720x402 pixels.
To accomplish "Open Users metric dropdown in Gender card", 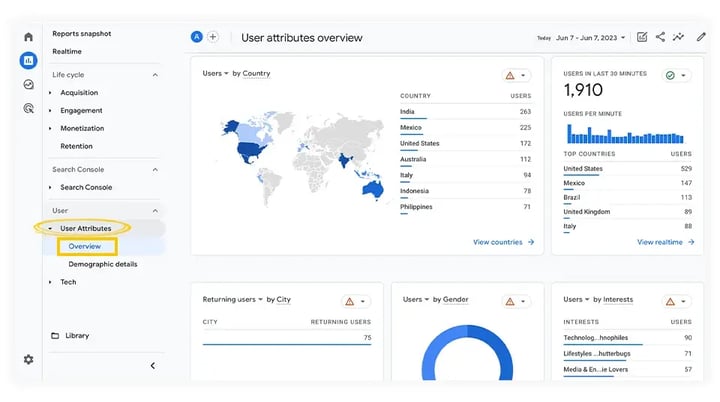I will [x=416, y=300].
